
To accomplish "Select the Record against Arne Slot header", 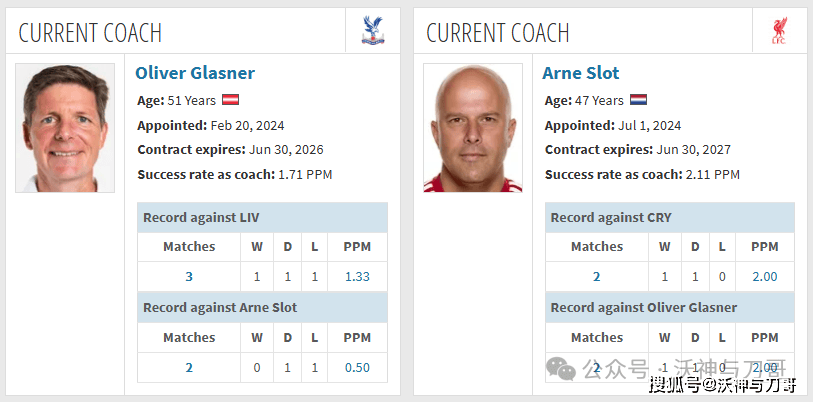I will click(262, 308).
